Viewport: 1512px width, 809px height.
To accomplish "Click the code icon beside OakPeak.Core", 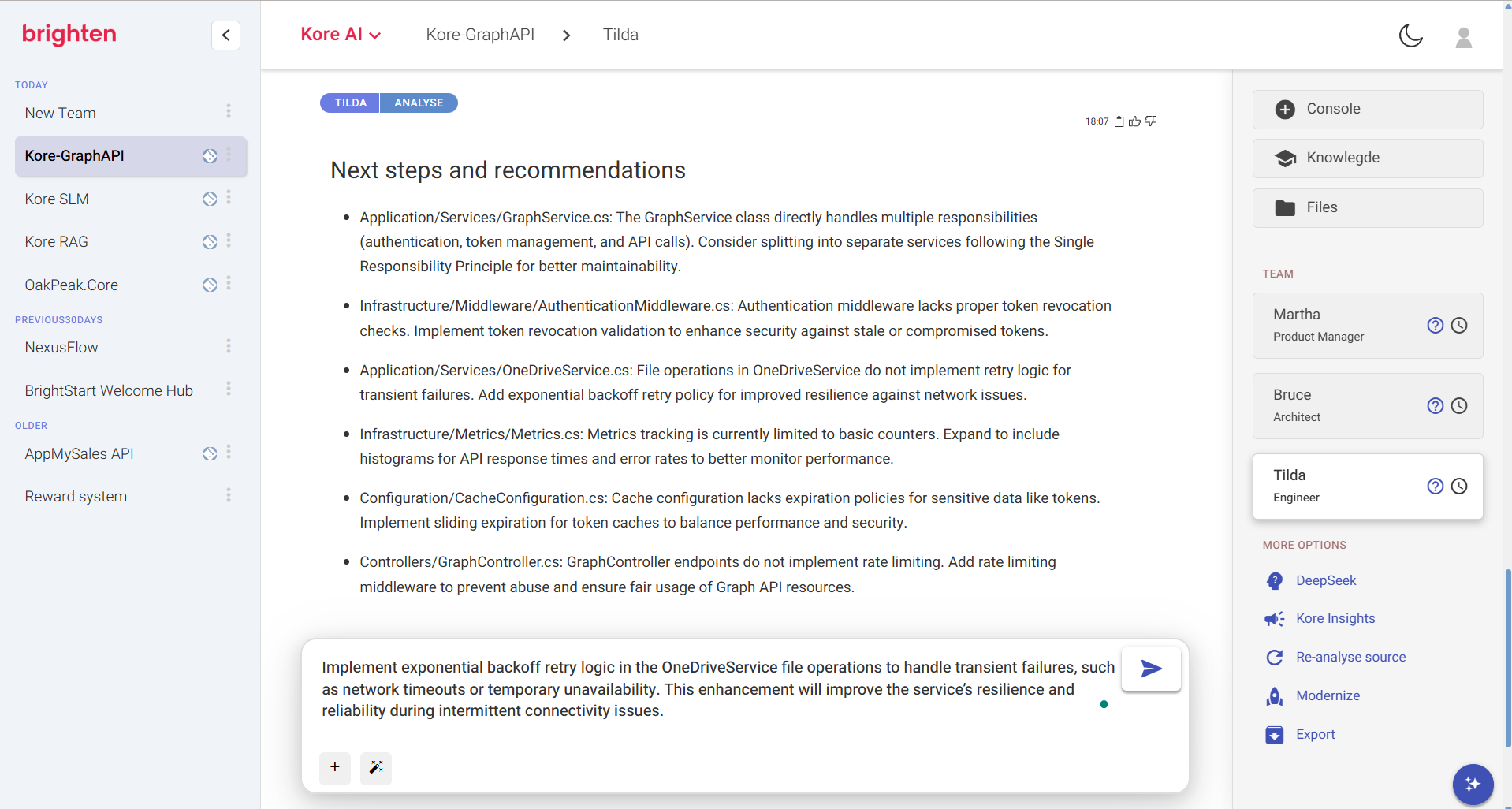I will click(210, 285).
